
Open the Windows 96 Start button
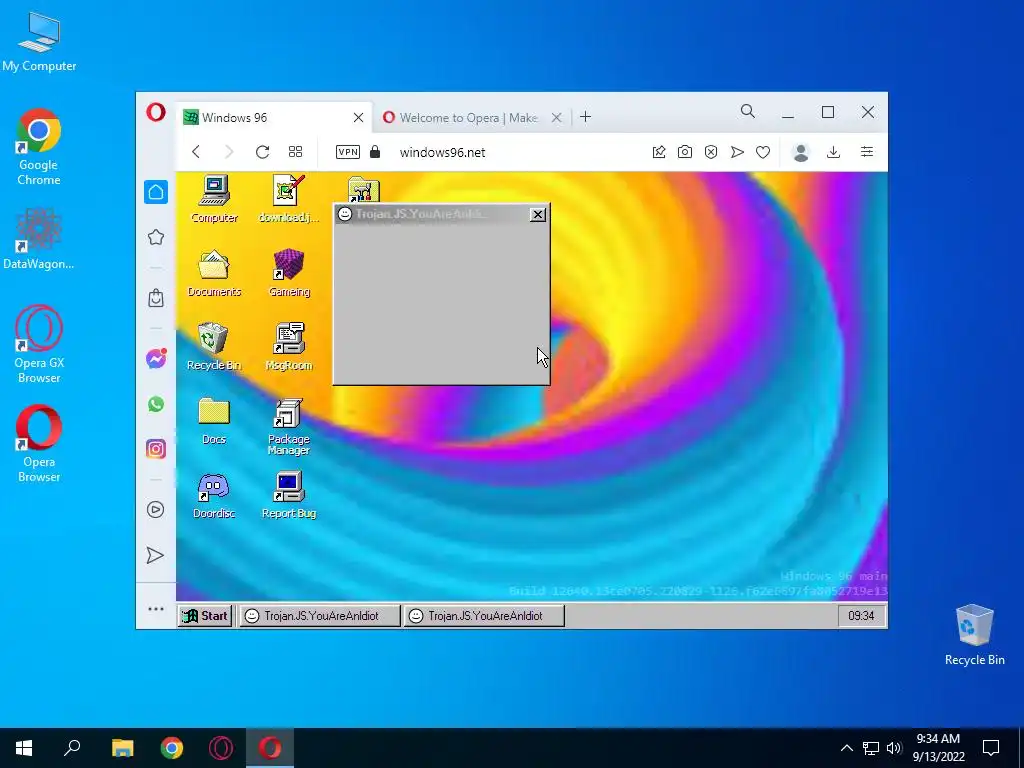[205, 615]
